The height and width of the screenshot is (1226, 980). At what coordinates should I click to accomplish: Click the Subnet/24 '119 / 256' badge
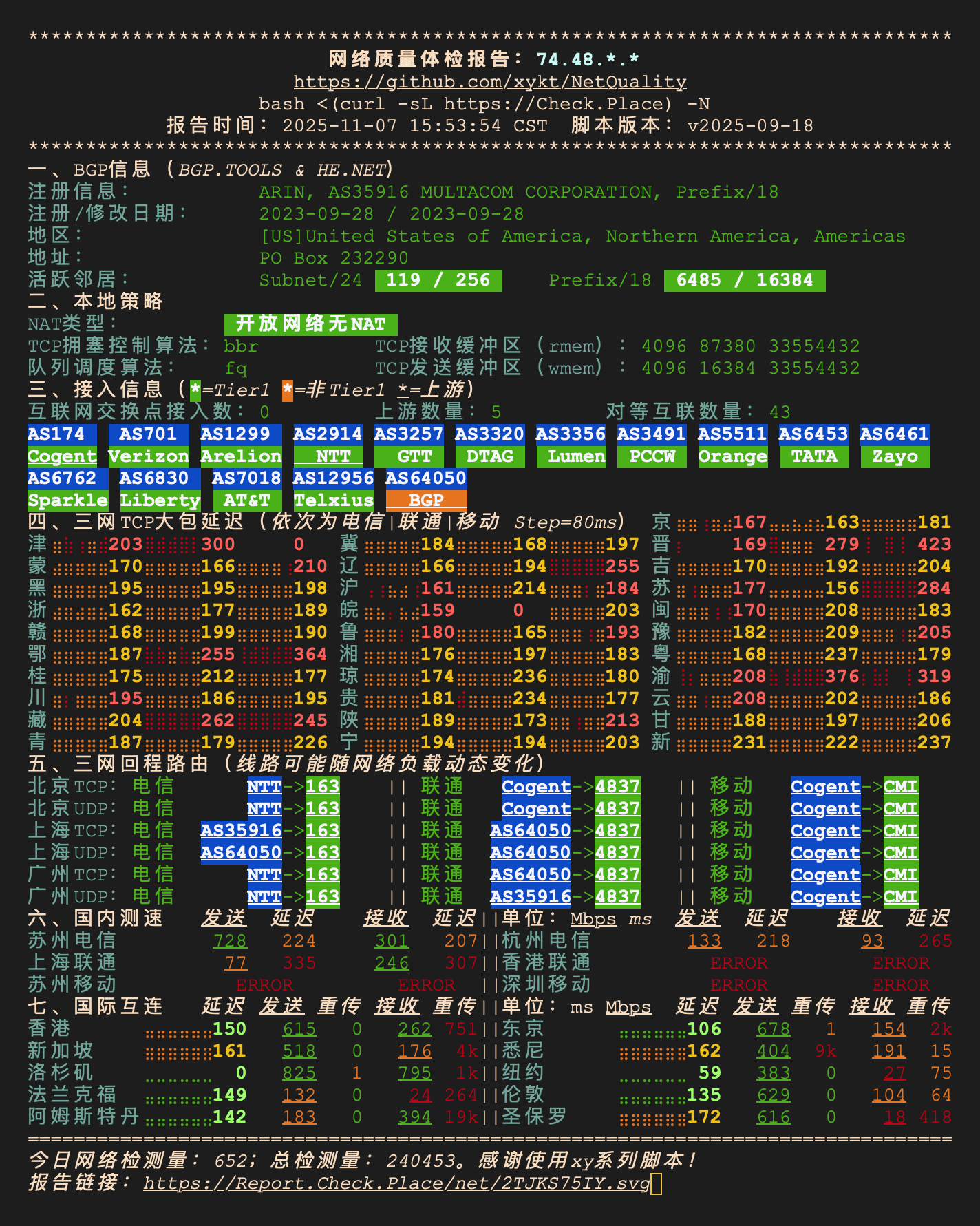tap(438, 280)
